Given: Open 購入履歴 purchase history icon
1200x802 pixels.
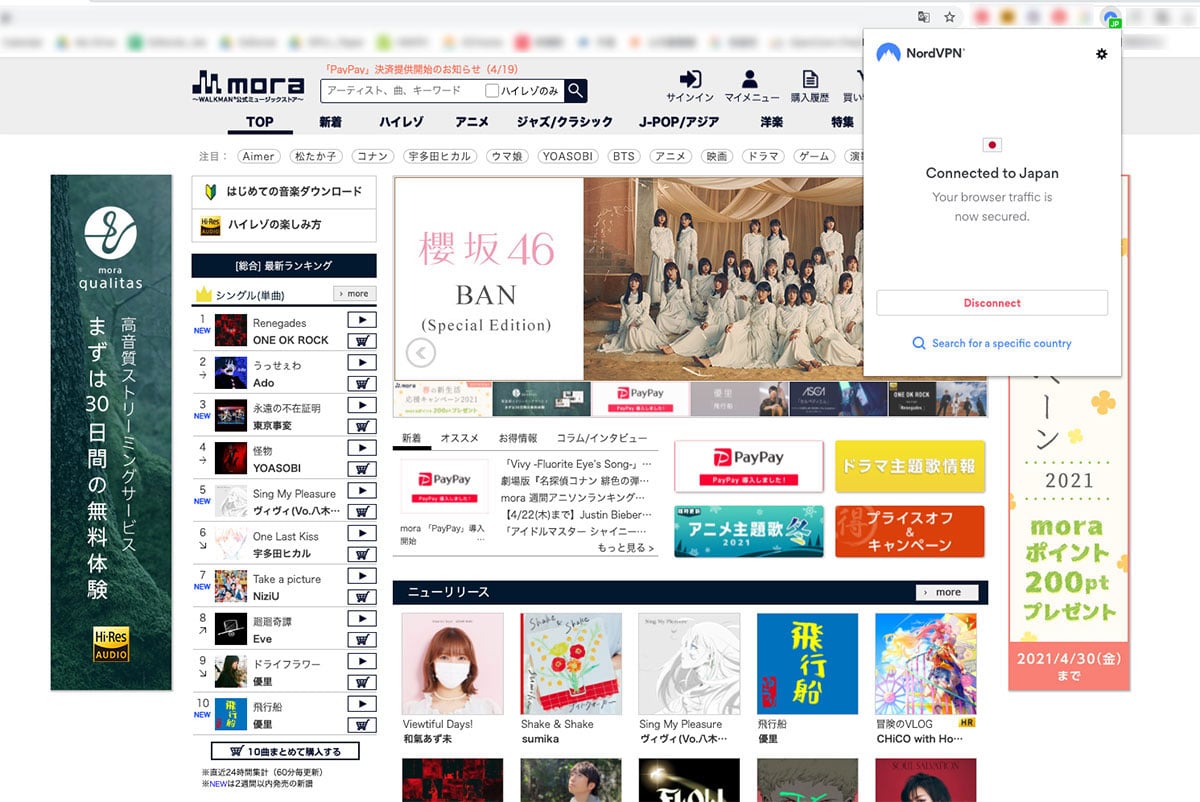Looking at the screenshot, I should point(810,80).
